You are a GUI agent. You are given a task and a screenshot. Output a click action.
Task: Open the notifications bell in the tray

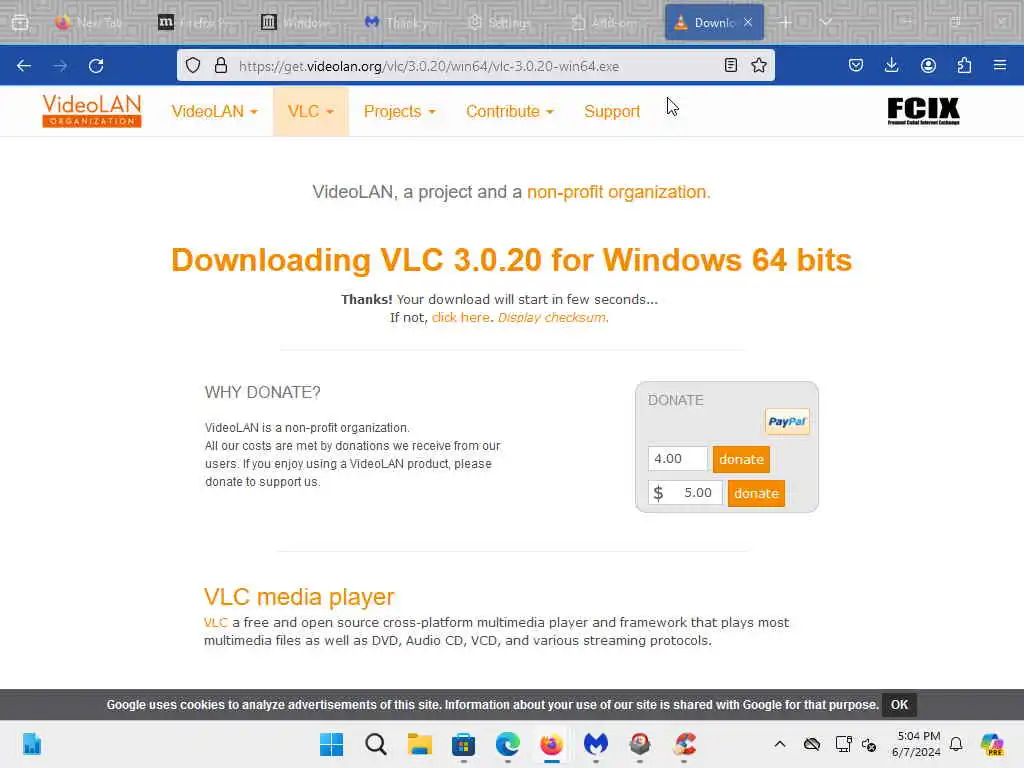[956, 744]
